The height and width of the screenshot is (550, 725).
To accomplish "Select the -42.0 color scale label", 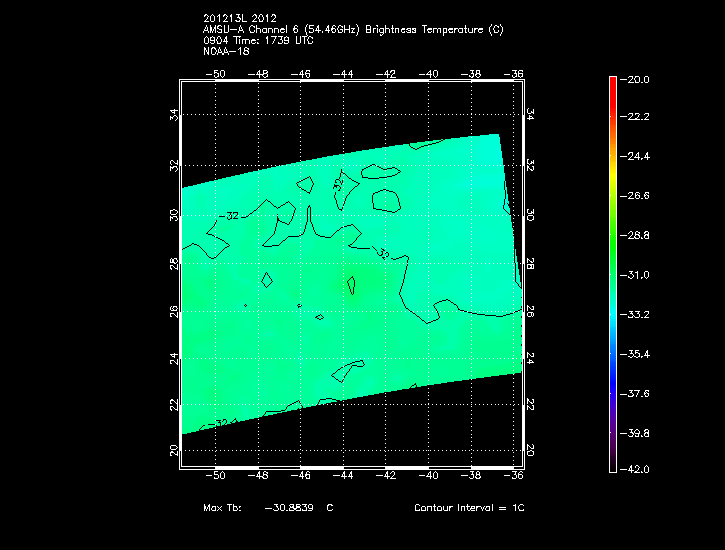I will [x=637, y=469].
